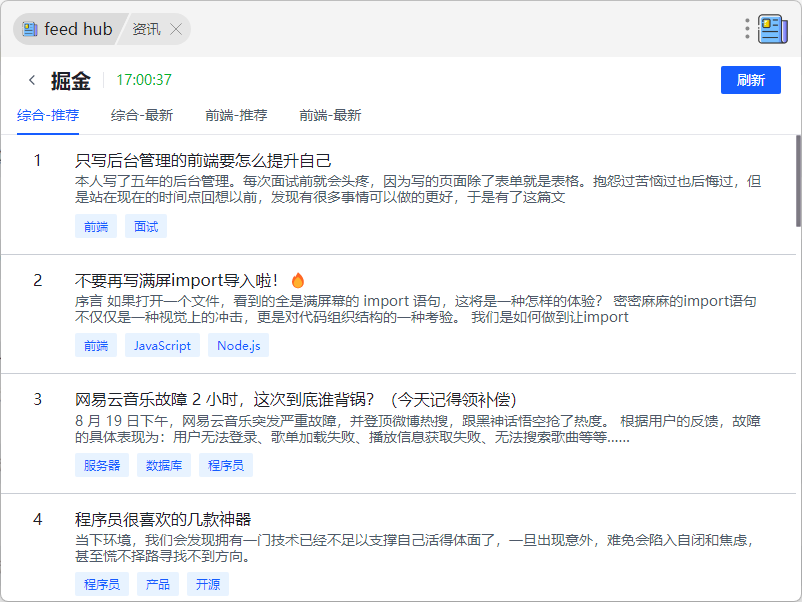Viewport: 802px width, 602px height.
Task: Click the vertical scrollbar thumb on right
Action: (798, 181)
